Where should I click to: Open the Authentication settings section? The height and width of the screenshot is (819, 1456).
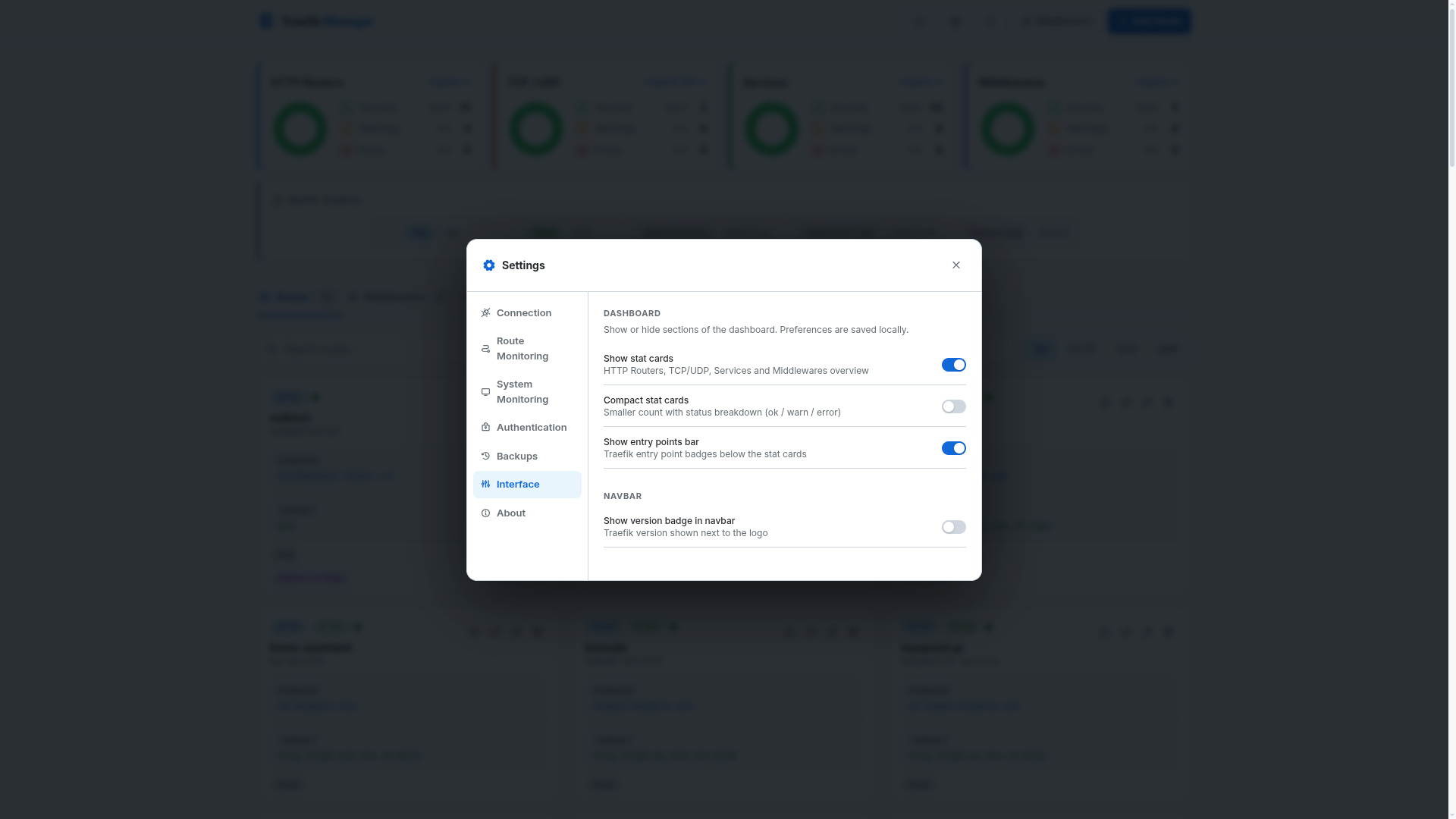click(531, 427)
